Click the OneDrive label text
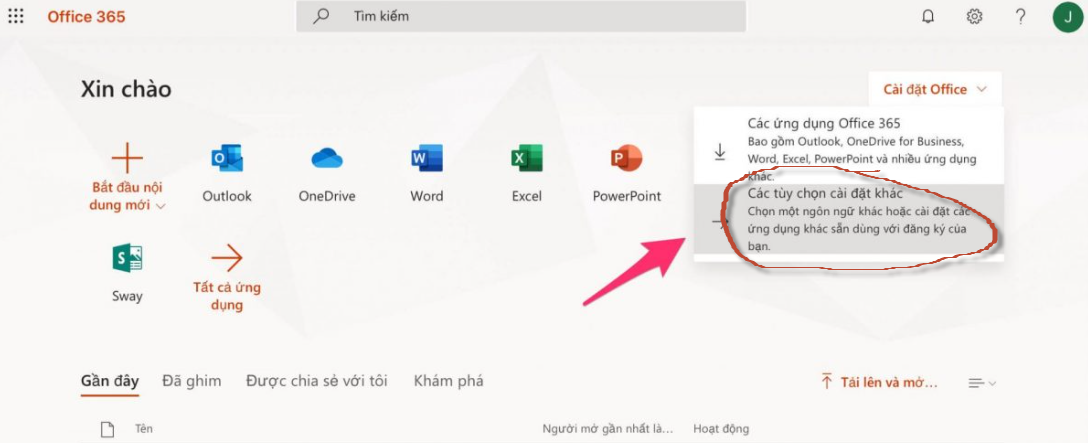Screen dimensions: 1088x443 [327, 197]
